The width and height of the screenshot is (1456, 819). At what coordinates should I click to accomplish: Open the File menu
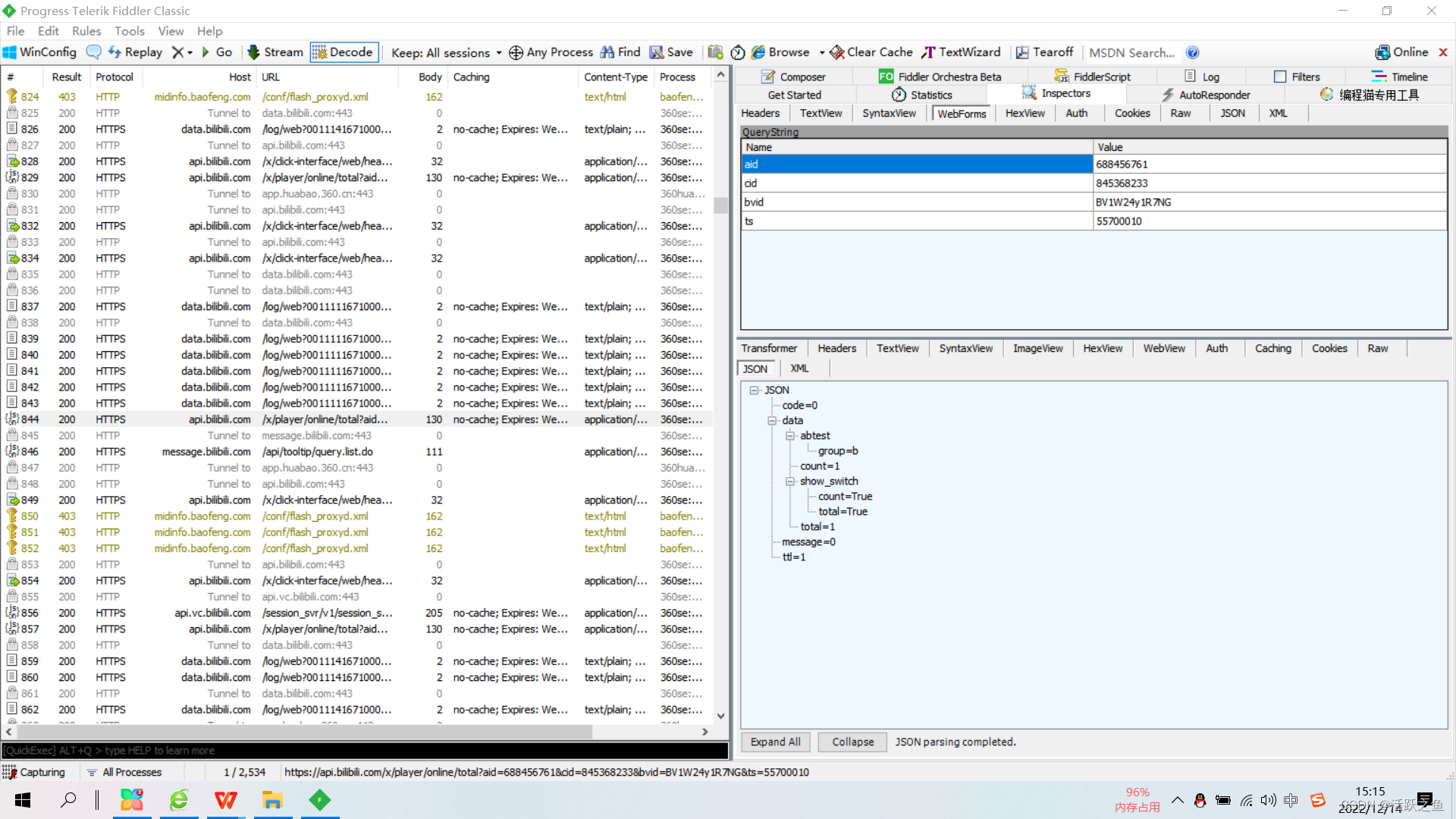16,31
